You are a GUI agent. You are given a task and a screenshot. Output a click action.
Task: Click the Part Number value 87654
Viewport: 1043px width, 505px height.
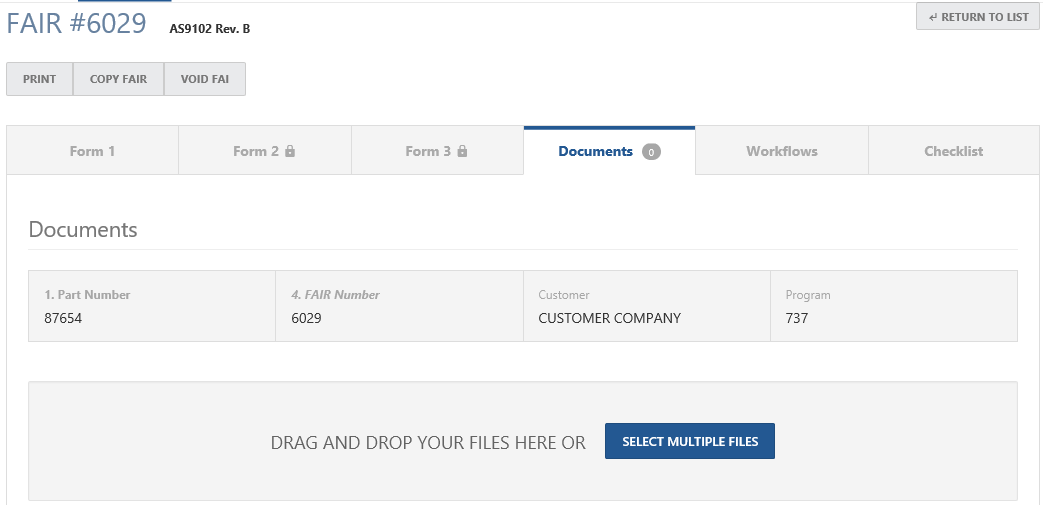click(x=63, y=318)
